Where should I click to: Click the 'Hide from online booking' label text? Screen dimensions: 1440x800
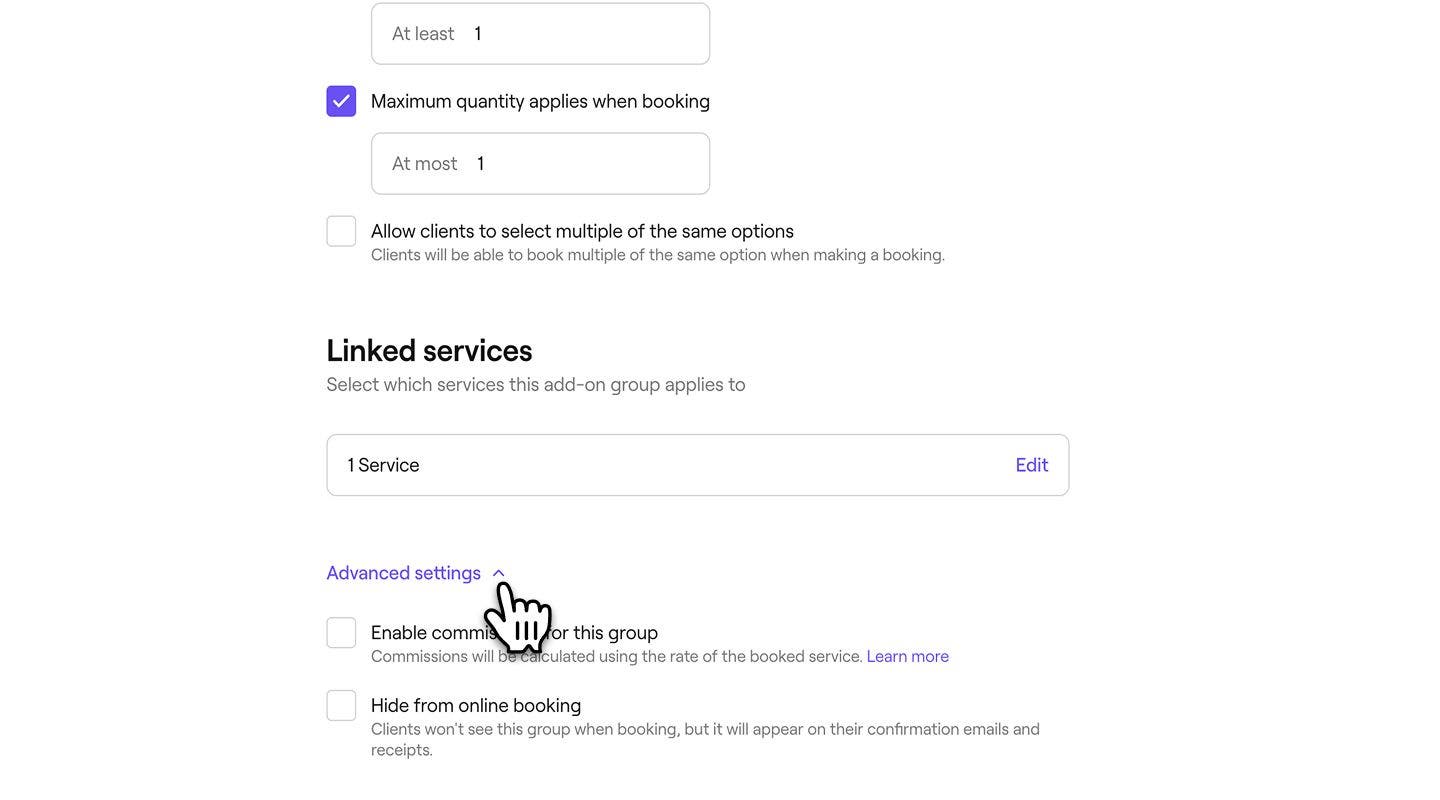click(476, 706)
